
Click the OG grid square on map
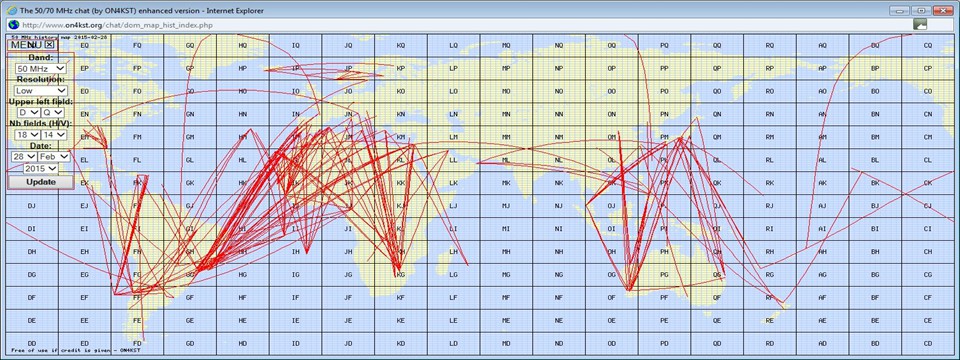[x=611, y=275]
